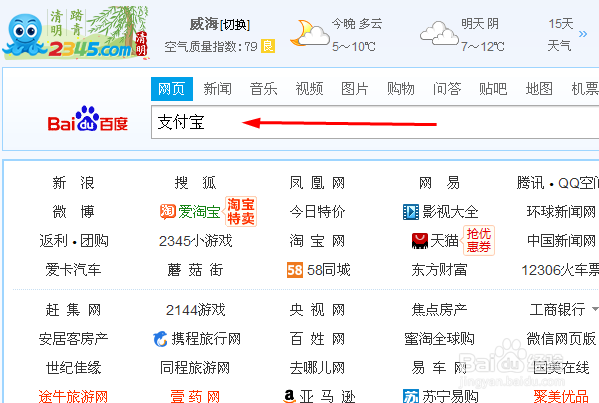Open the 央视网 link
The image size is (599, 403).
coord(317,310)
